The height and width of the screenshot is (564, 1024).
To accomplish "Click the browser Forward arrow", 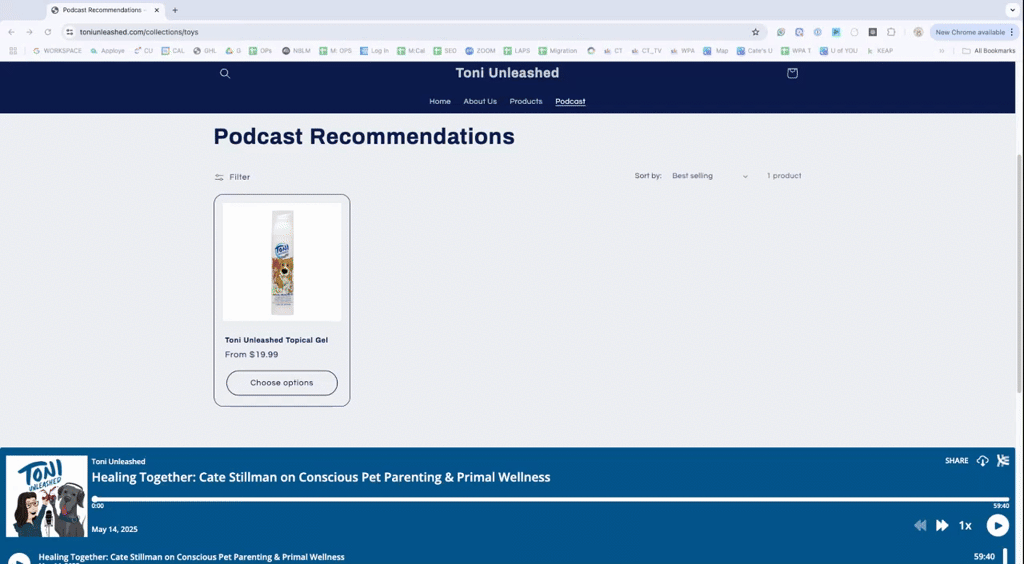I will coord(29,32).
